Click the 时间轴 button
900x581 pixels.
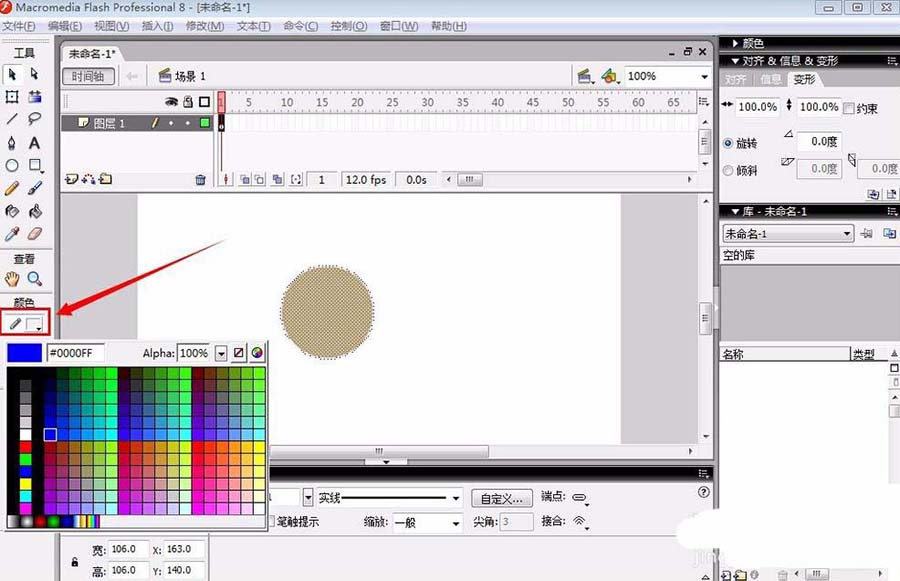(88, 76)
